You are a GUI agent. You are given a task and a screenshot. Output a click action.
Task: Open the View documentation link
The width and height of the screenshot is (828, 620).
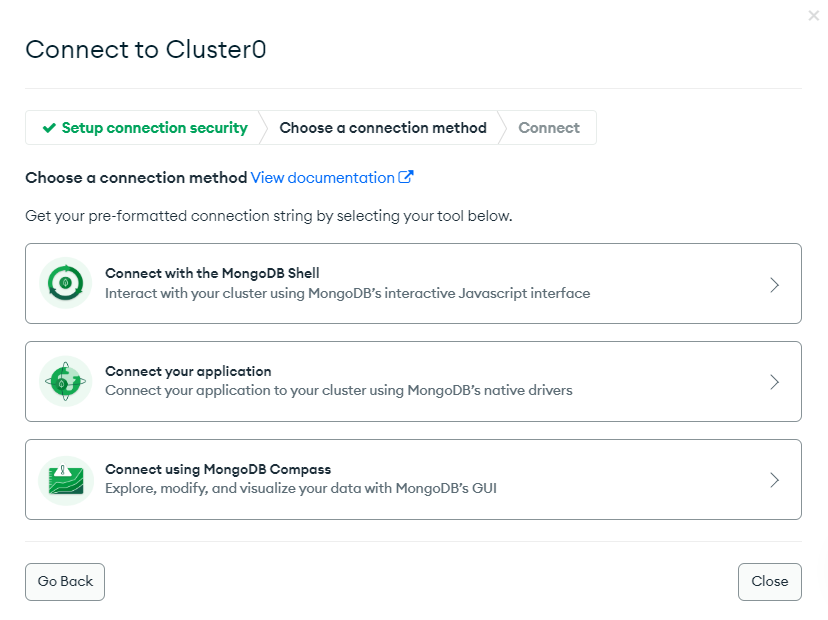(x=322, y=178)
